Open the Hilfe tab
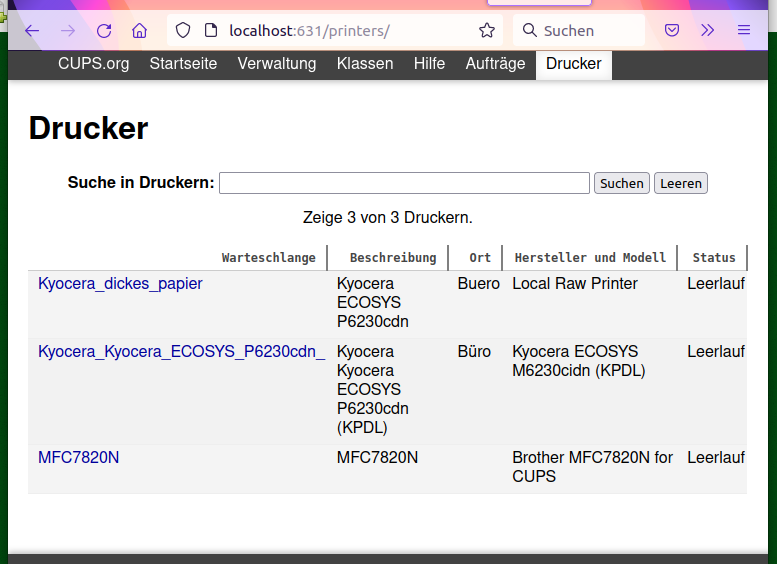The width and height of the screenshot is (777, 564). pos(429,63)
